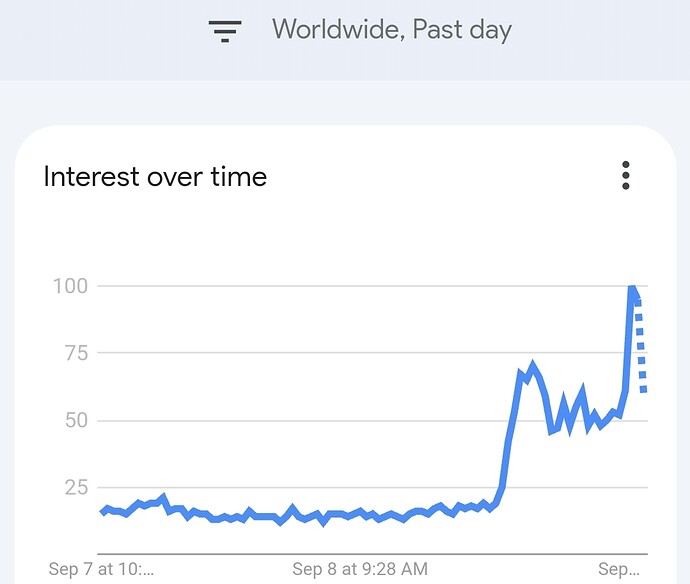Screen dimensions: 690x584
Task: Select the Interest over time heading
Action: [155, 176]
